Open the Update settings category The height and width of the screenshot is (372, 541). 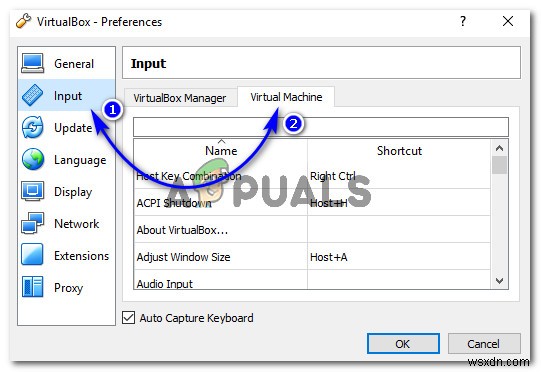[x=67, y=127]
